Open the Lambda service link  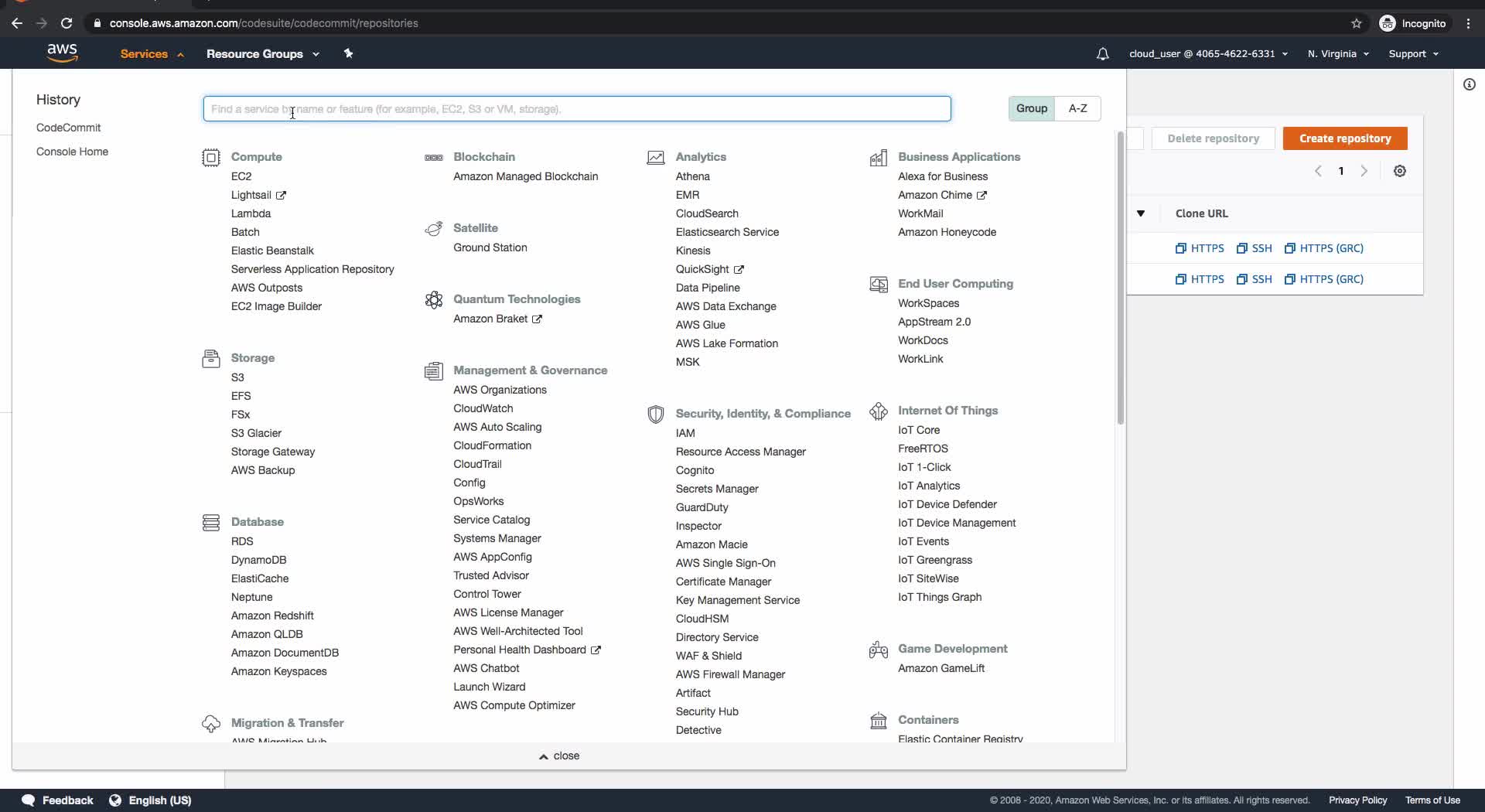click(x=251, y=213)
